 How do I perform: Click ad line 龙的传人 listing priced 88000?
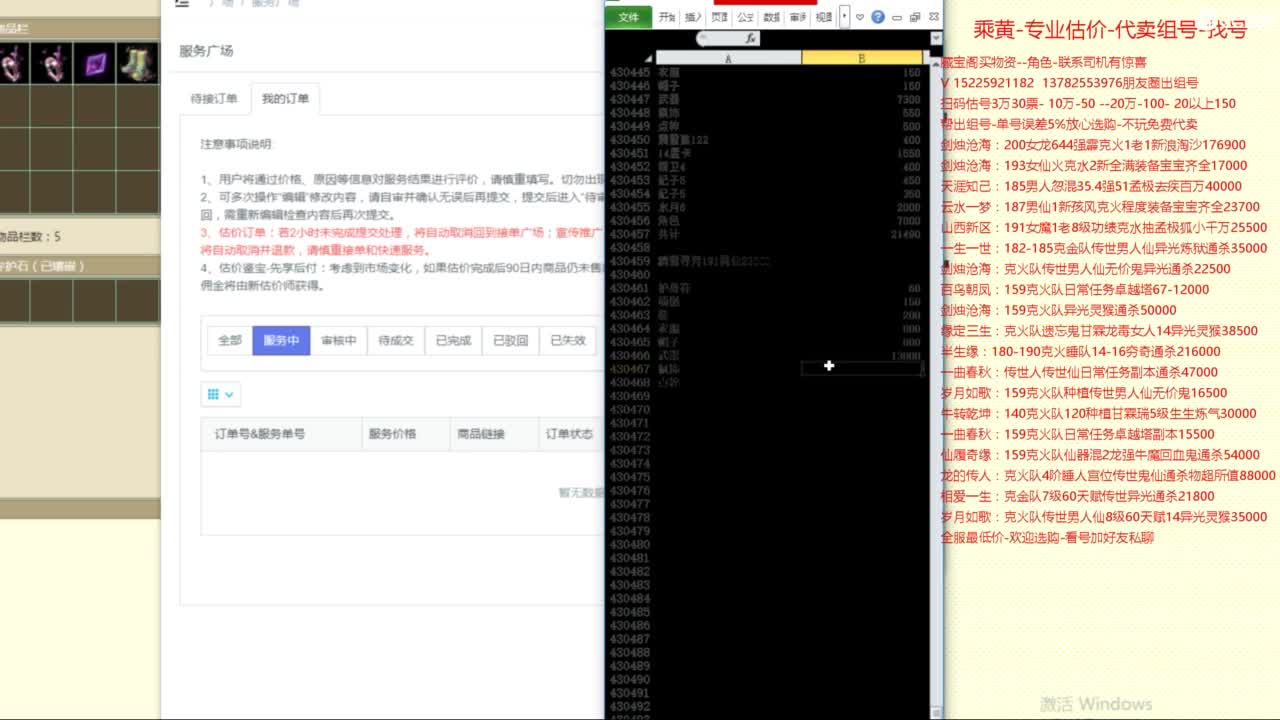pos(1108,475)
